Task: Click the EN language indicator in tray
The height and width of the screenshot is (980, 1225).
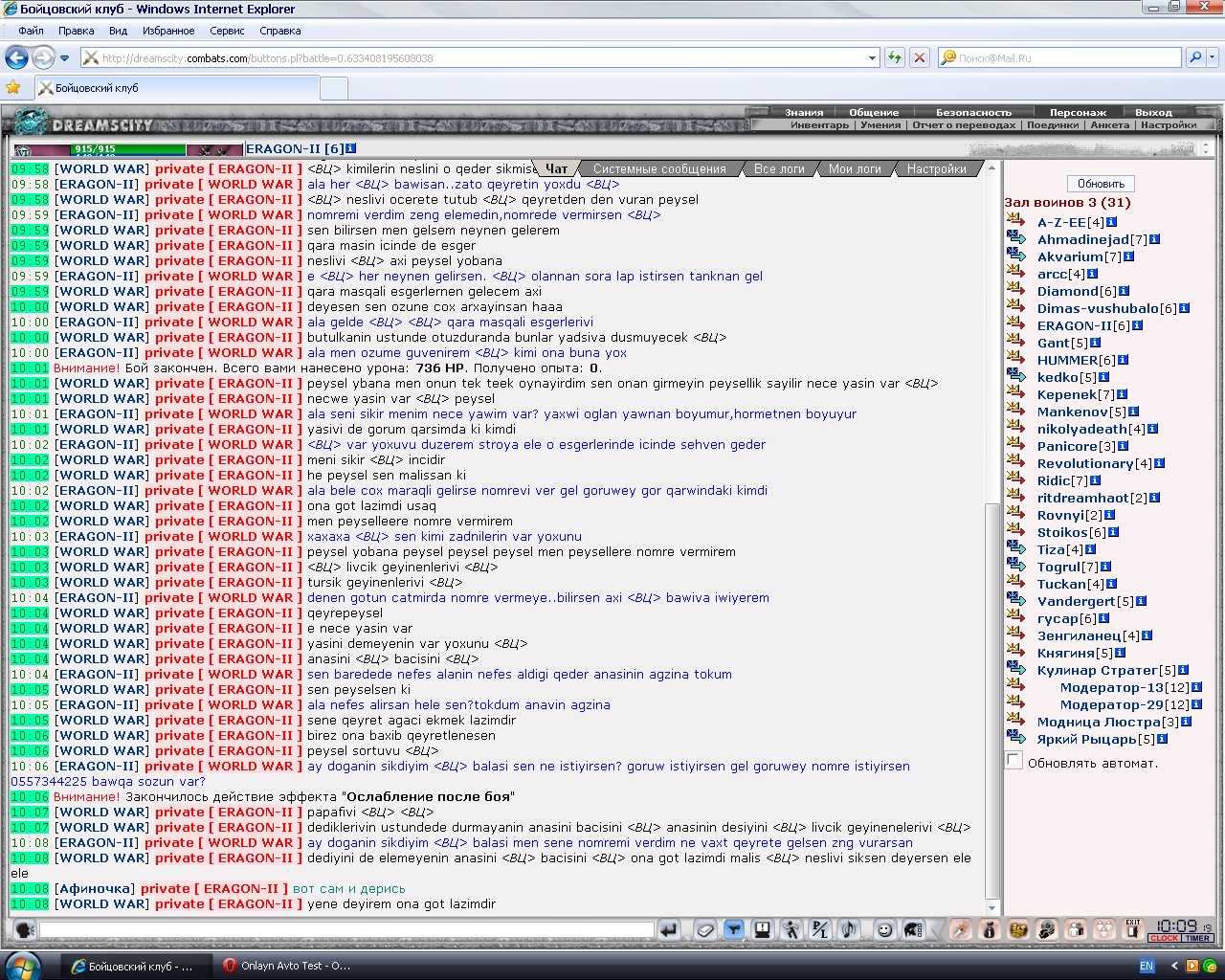Action: [x=1146, y=966]
